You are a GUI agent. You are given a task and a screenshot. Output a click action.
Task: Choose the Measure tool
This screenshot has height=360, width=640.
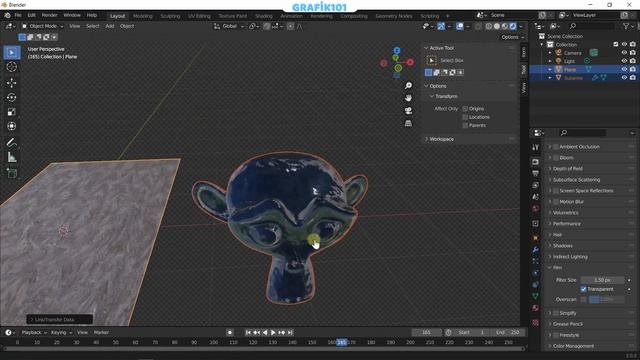tap(11, 157)
